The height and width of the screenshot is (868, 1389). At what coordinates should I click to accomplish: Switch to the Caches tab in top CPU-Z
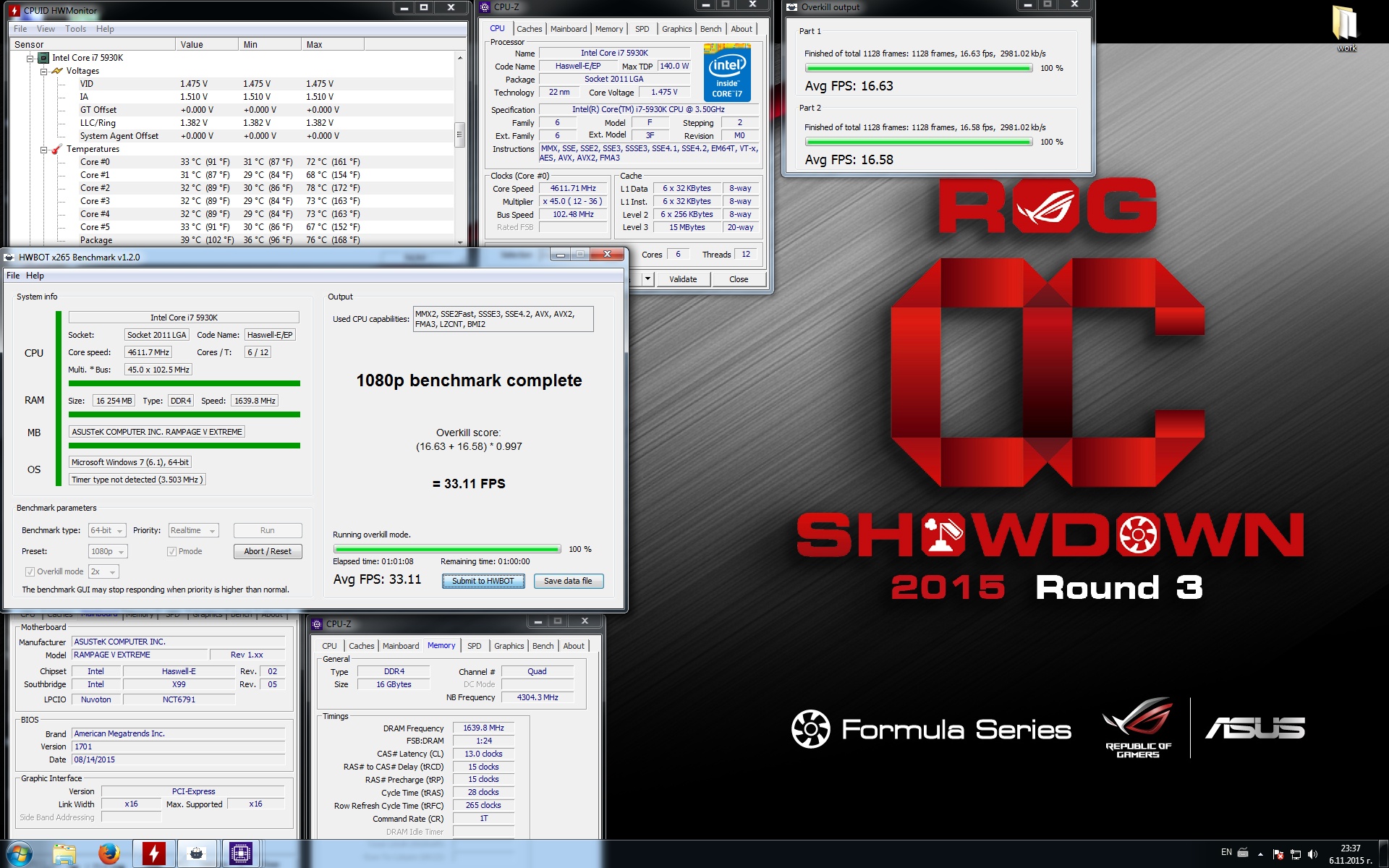(529, 29)
